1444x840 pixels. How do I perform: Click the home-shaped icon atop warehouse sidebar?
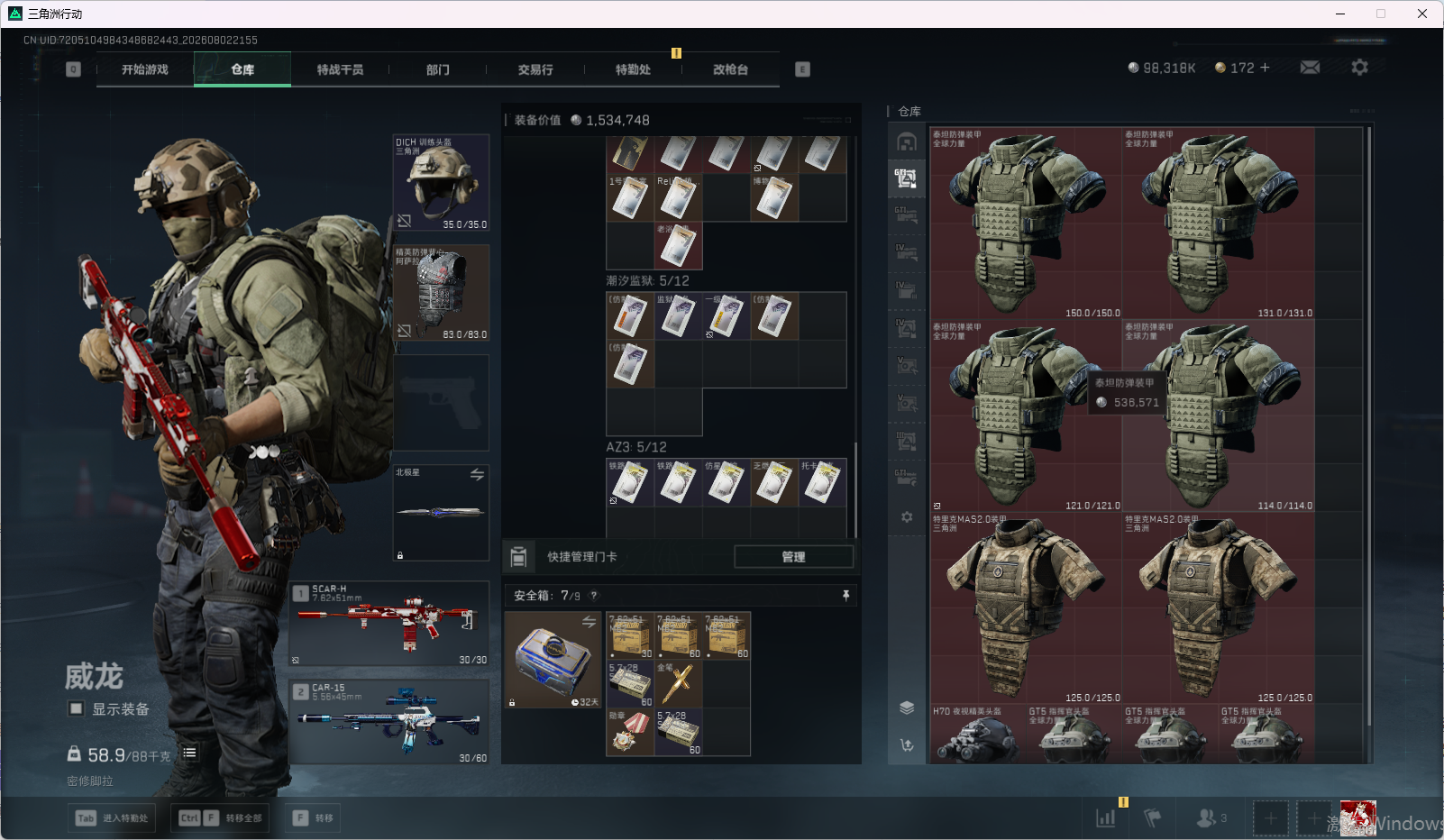[907, 142]
